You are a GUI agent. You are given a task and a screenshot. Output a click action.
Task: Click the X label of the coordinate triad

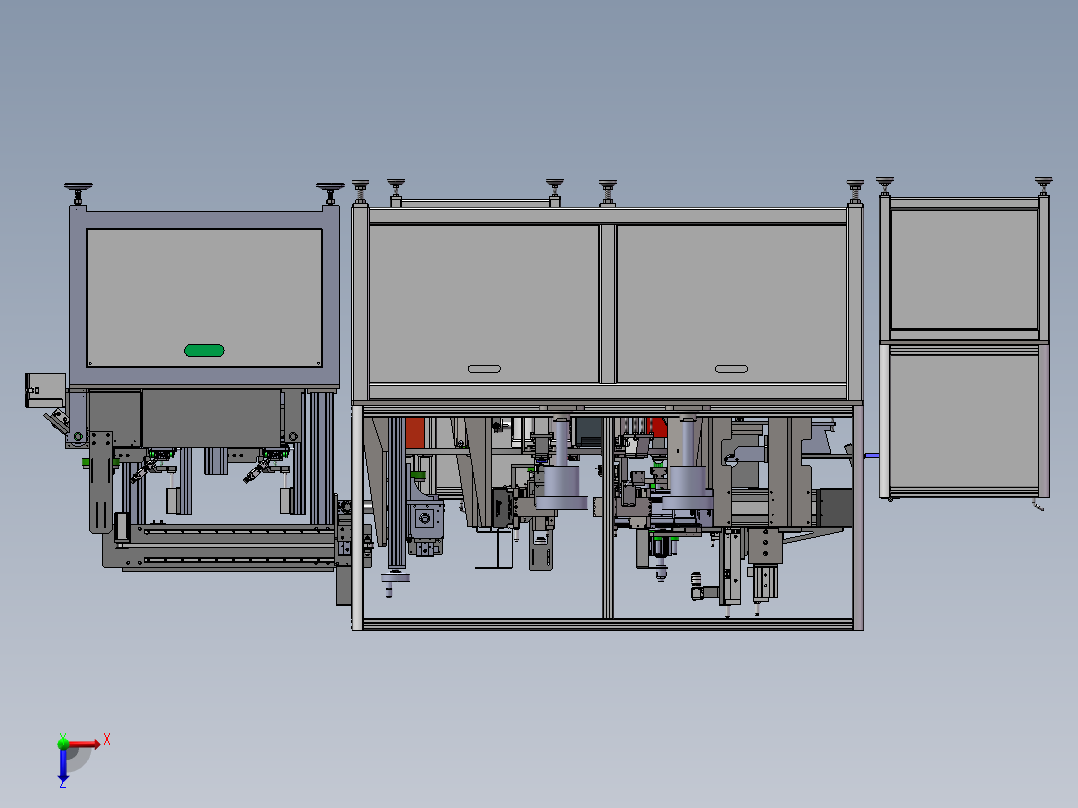[x=107, y=740]
